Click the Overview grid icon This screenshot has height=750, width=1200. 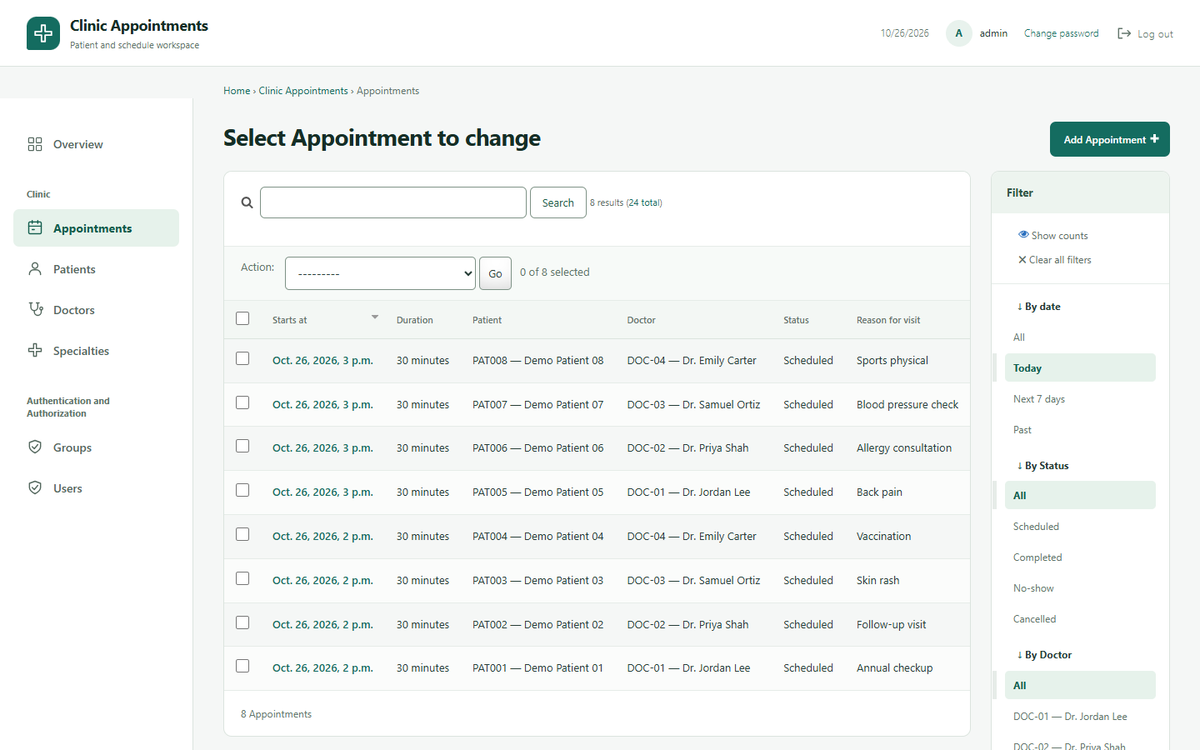(35, 144)
